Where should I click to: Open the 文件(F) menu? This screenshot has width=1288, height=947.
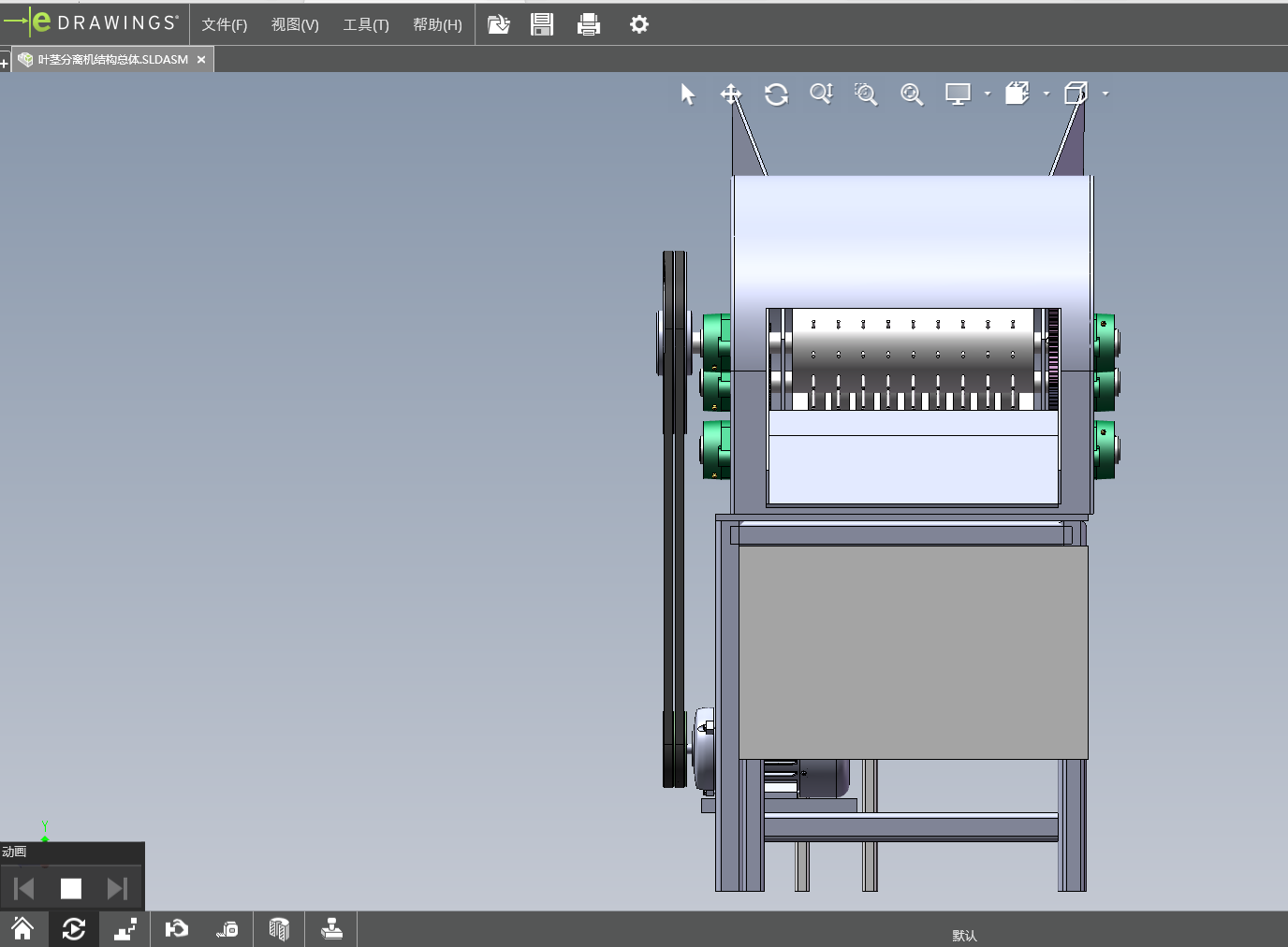(x=224, y=24)
